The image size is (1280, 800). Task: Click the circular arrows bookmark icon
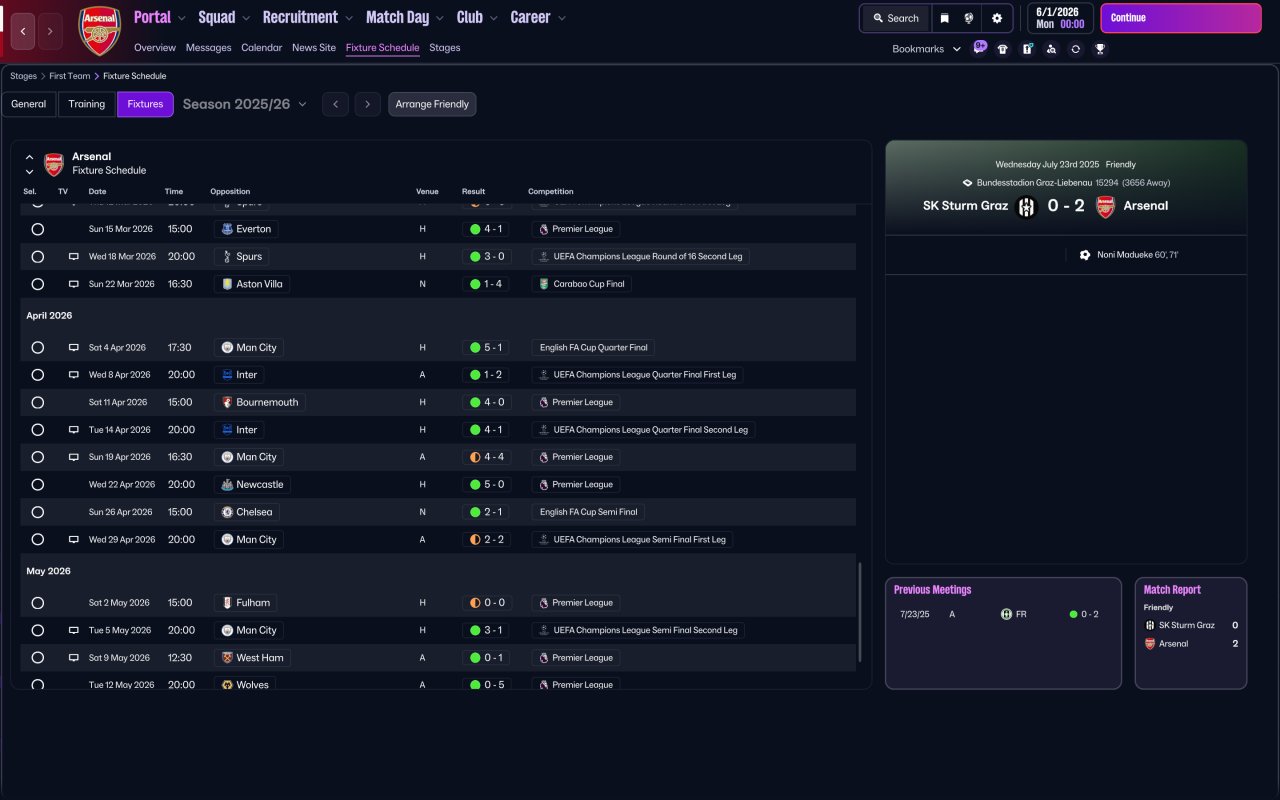tap(1075, 49)
